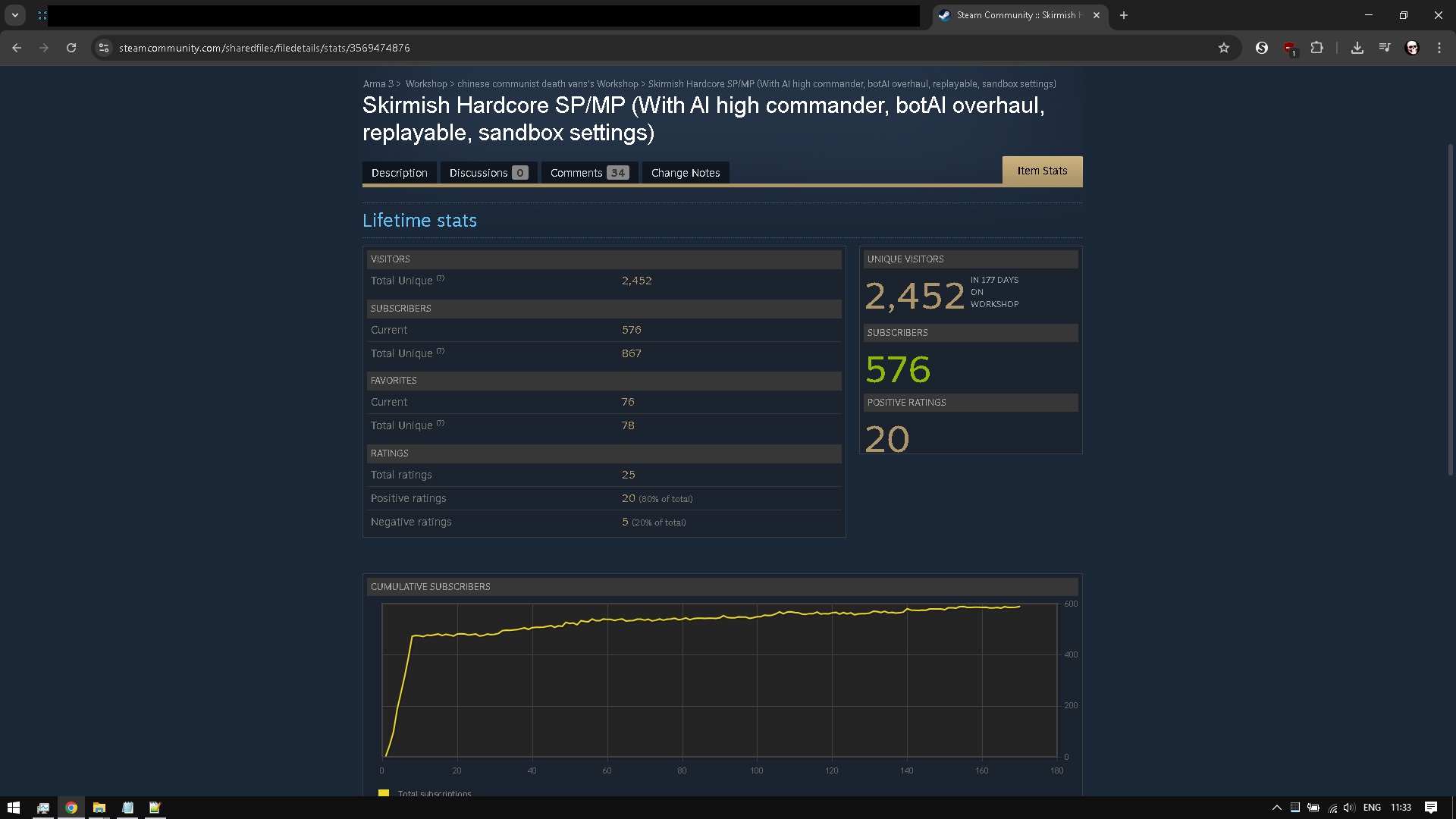
Task: Expand hidden system tray icons chevron
Action: [x=1276, y=808]
